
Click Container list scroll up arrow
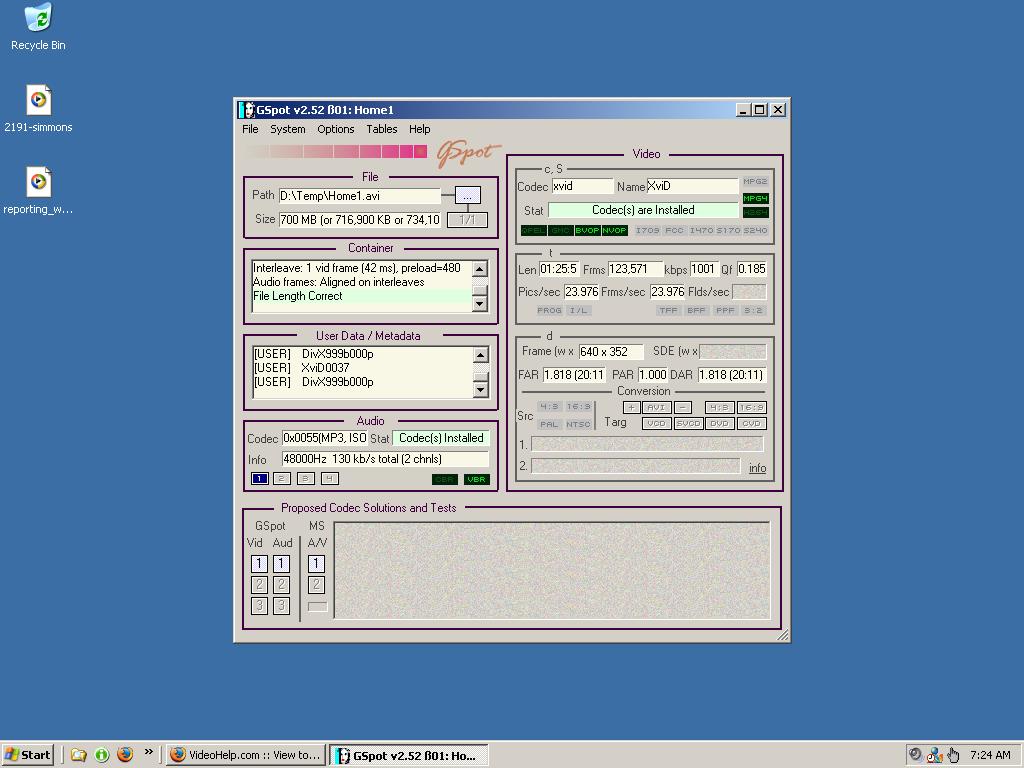(480, 268)
